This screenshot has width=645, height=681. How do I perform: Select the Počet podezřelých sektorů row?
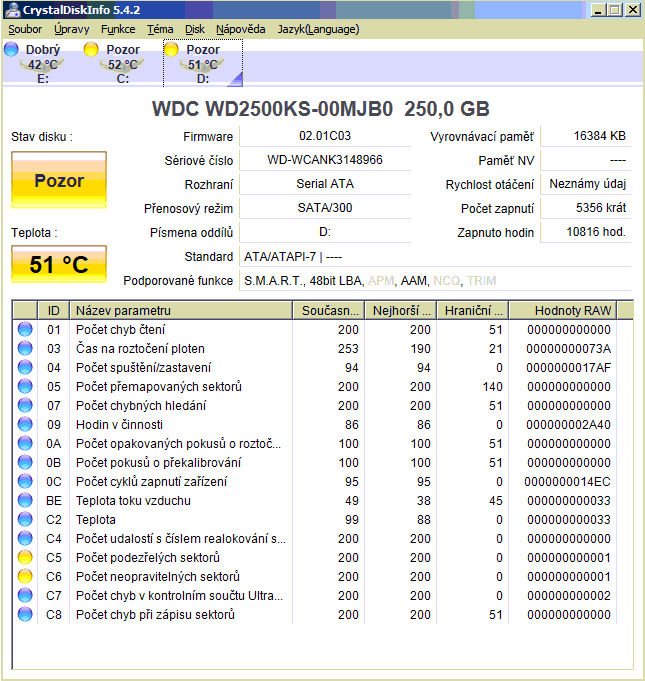coord(315,557)
